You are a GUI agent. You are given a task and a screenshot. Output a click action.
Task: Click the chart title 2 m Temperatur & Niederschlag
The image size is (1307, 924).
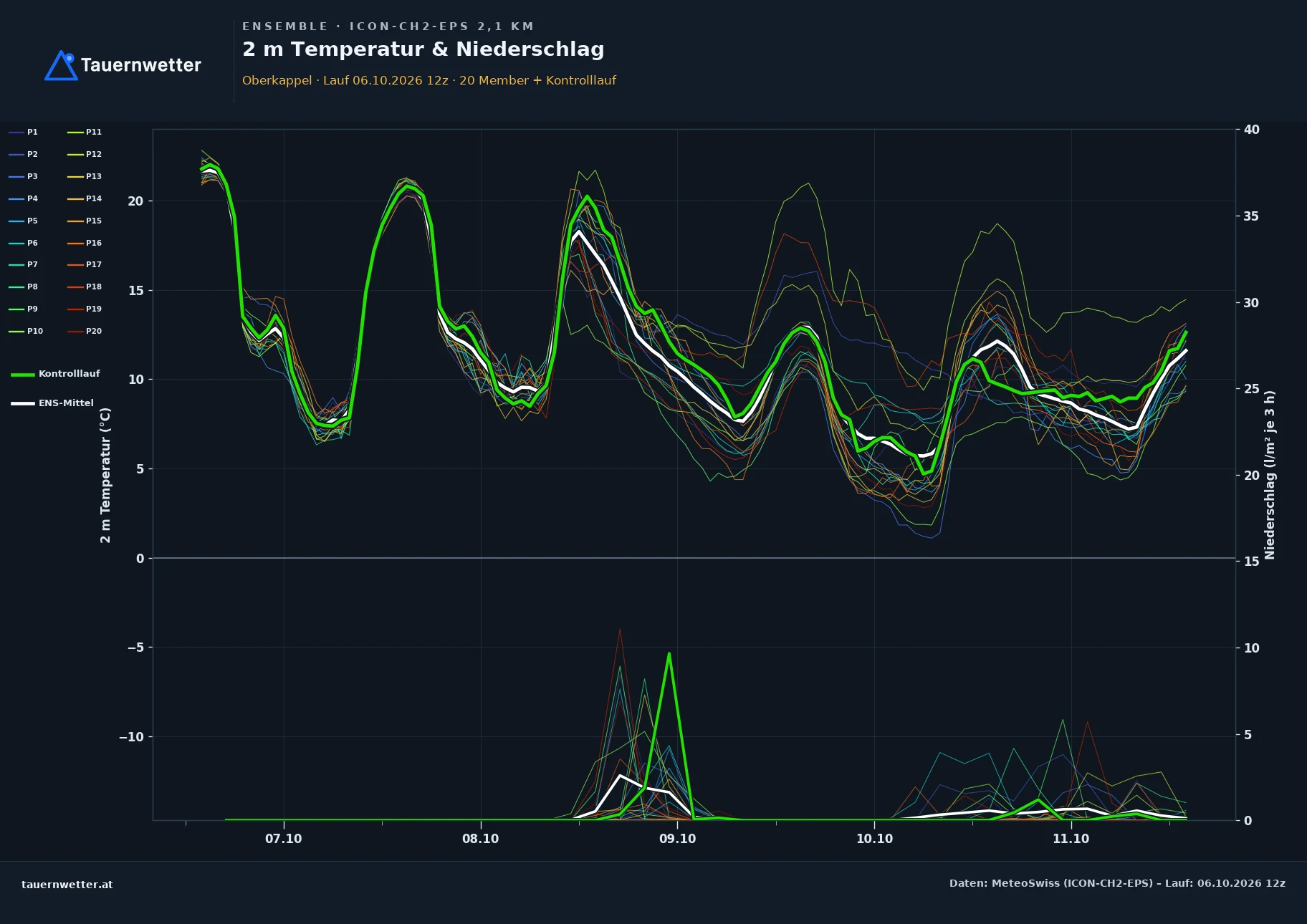point(423,49)
